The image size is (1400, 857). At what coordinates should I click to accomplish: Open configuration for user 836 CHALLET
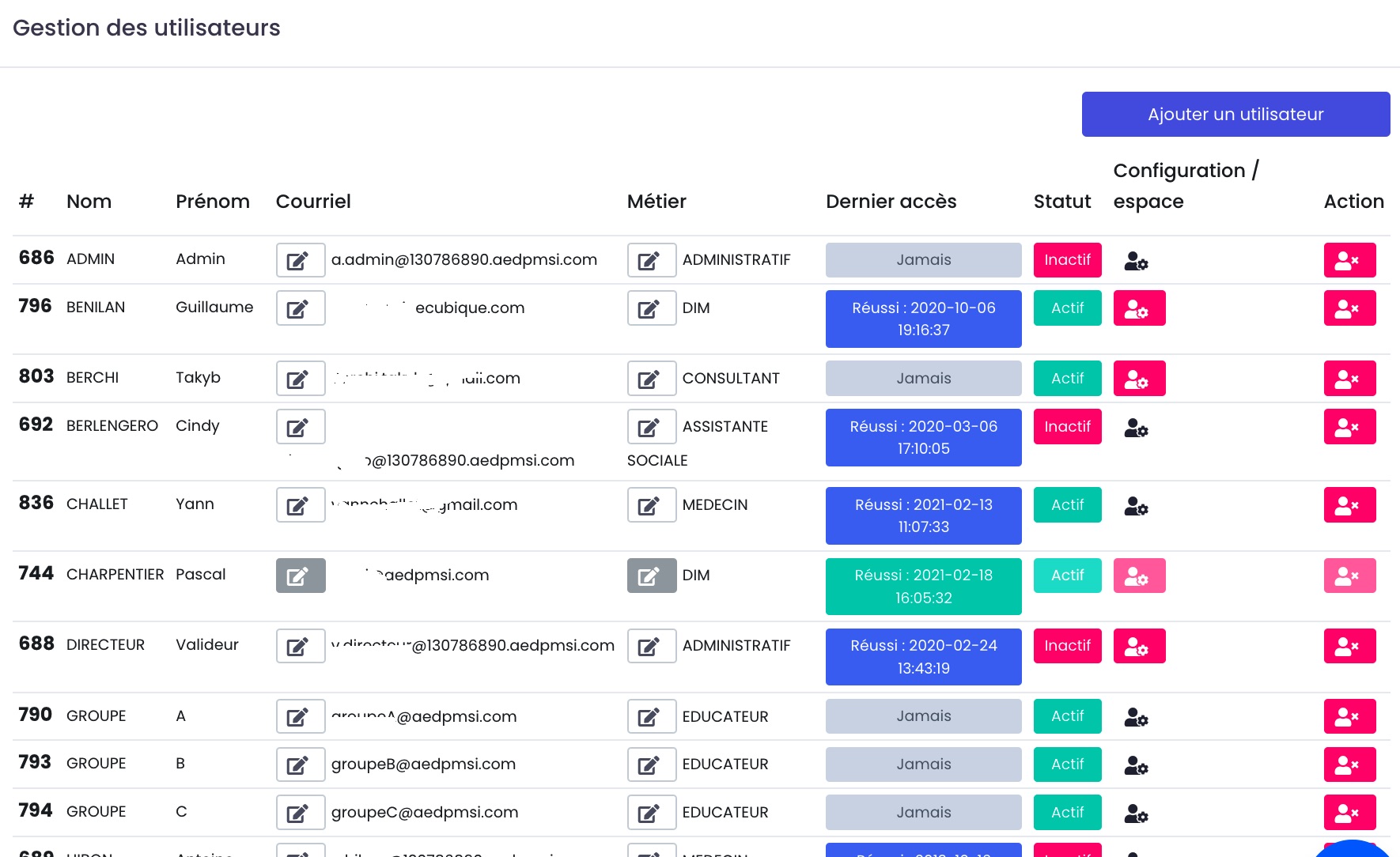(1136, 505)
